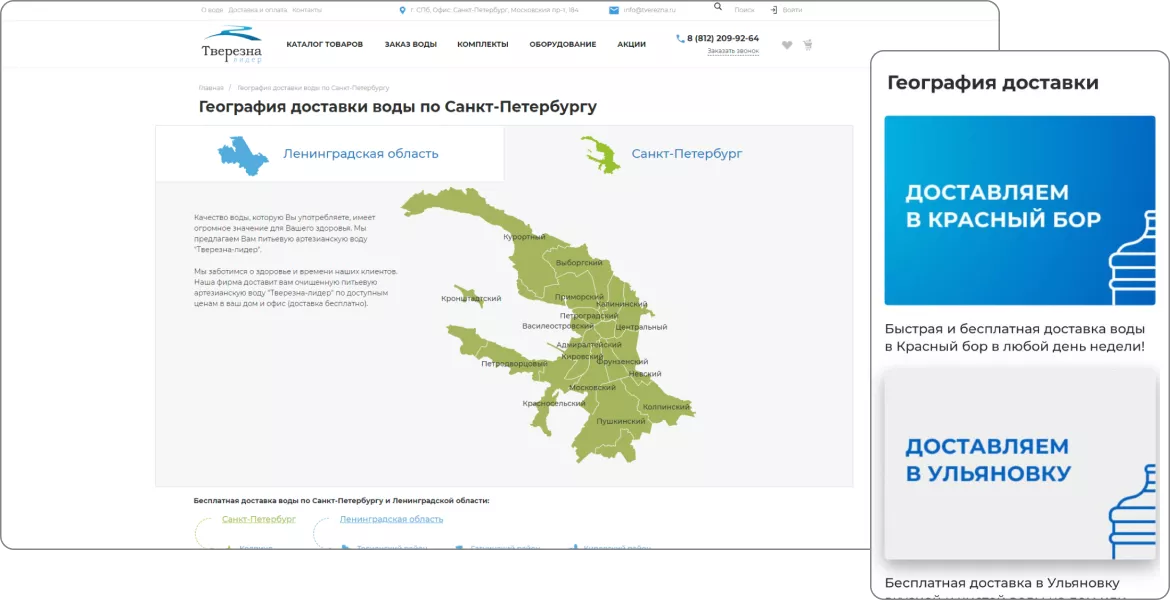Select the Адмиралтейский district on the map

click(x=589, y=345)
